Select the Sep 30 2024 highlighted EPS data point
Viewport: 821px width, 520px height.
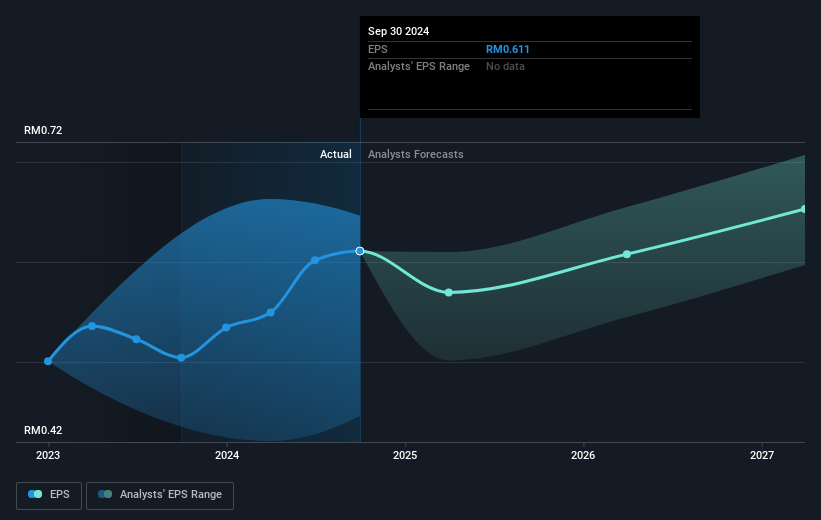[360, 251]
